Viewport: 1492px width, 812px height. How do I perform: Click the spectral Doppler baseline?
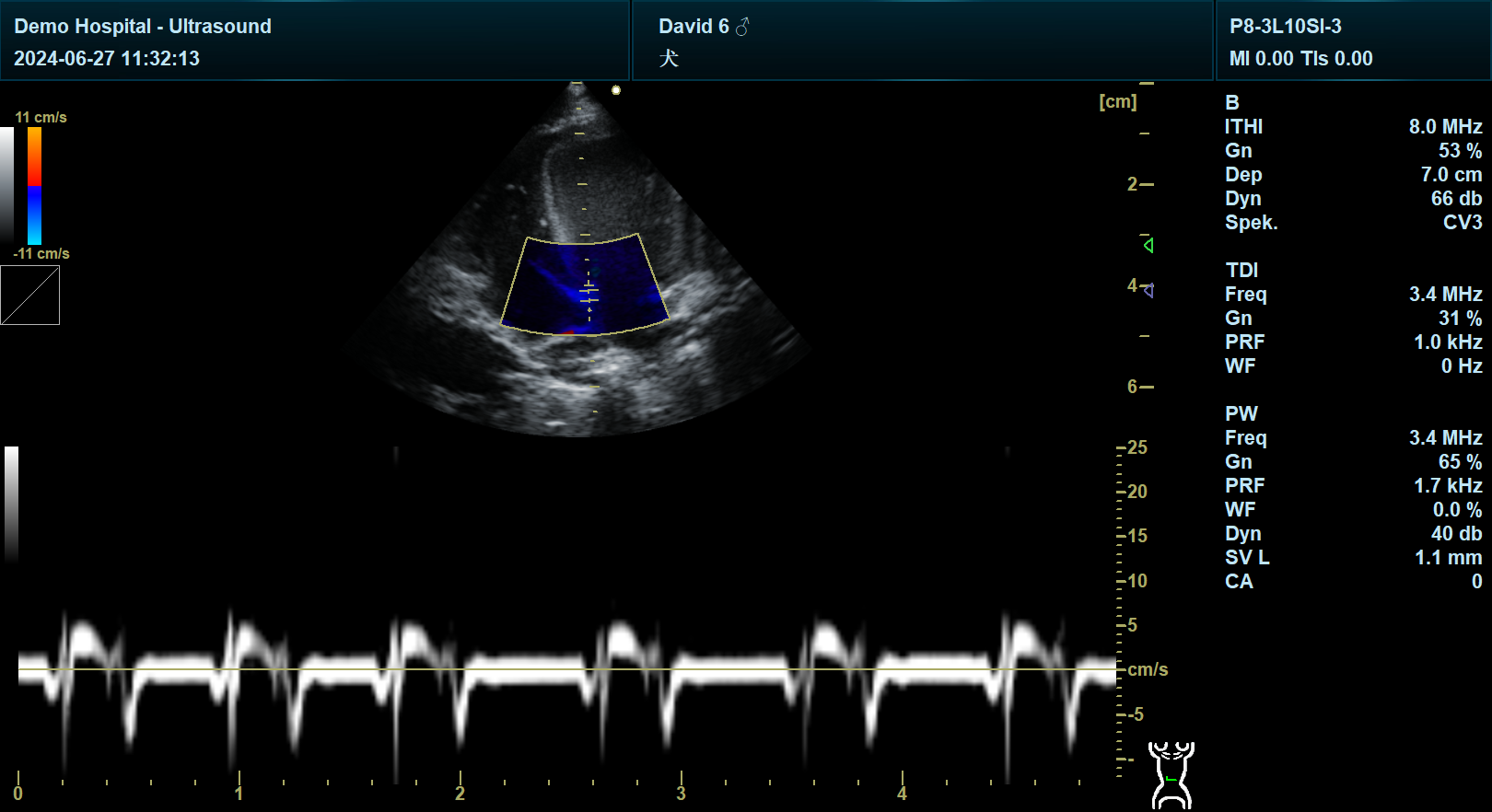click(566, 669)
